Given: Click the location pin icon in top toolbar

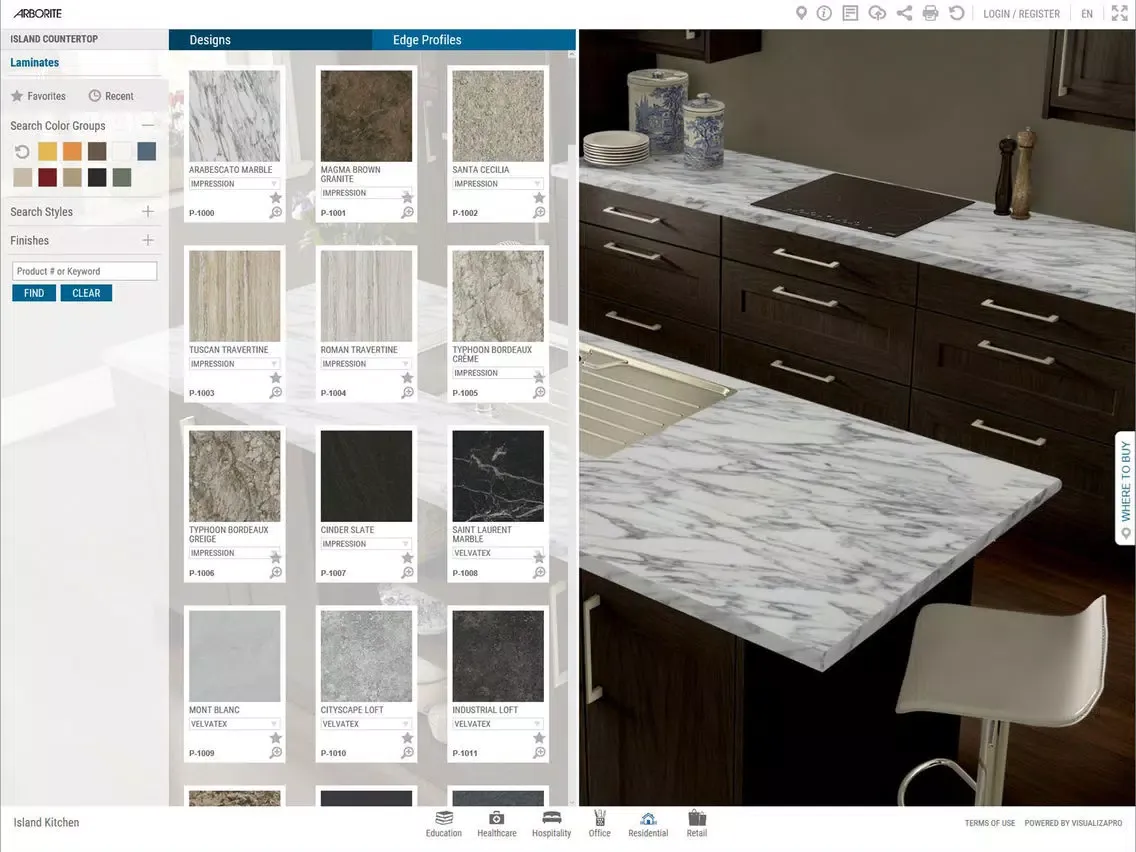Looking at the screenshot, I should click(x=801, y=13).
